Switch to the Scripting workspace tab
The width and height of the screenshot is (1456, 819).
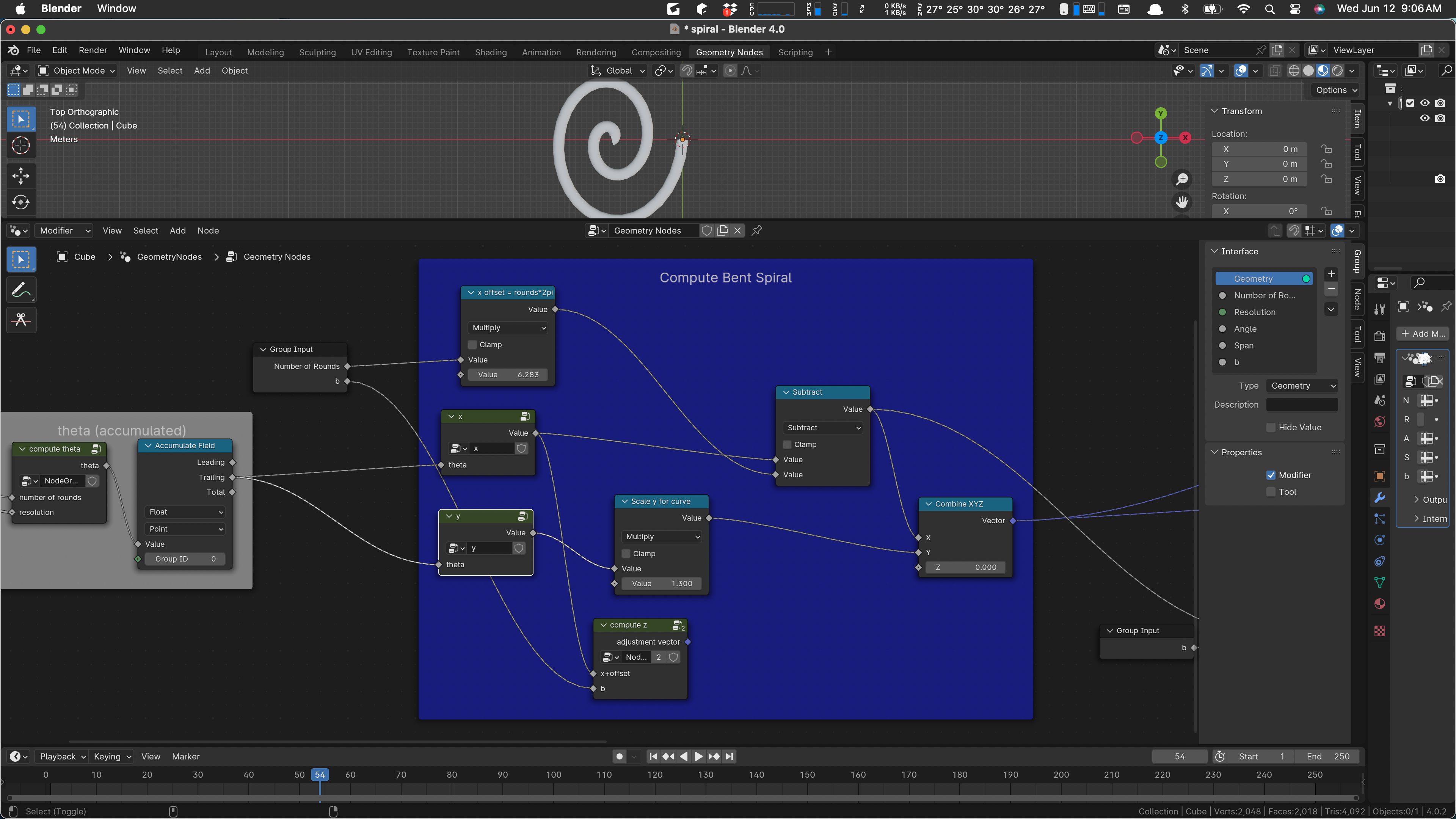tap(795, 52)
